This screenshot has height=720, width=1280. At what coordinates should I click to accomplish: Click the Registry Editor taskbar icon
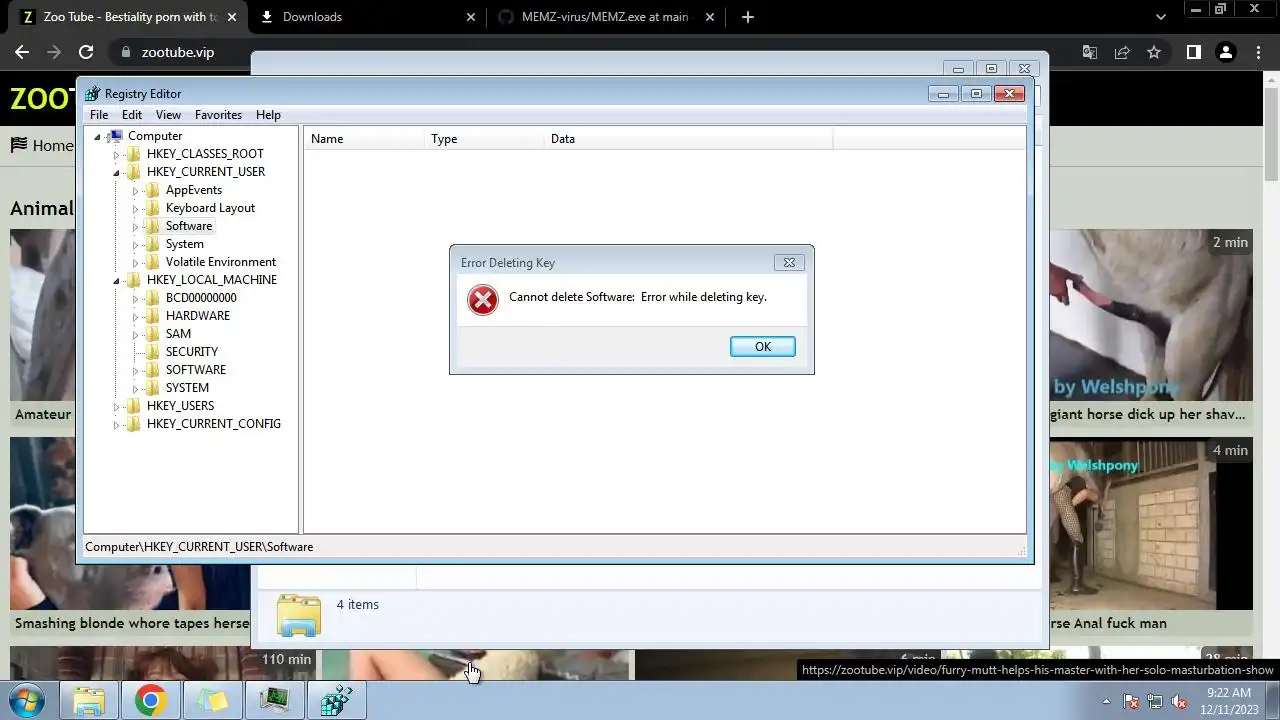tap(337, 700)
